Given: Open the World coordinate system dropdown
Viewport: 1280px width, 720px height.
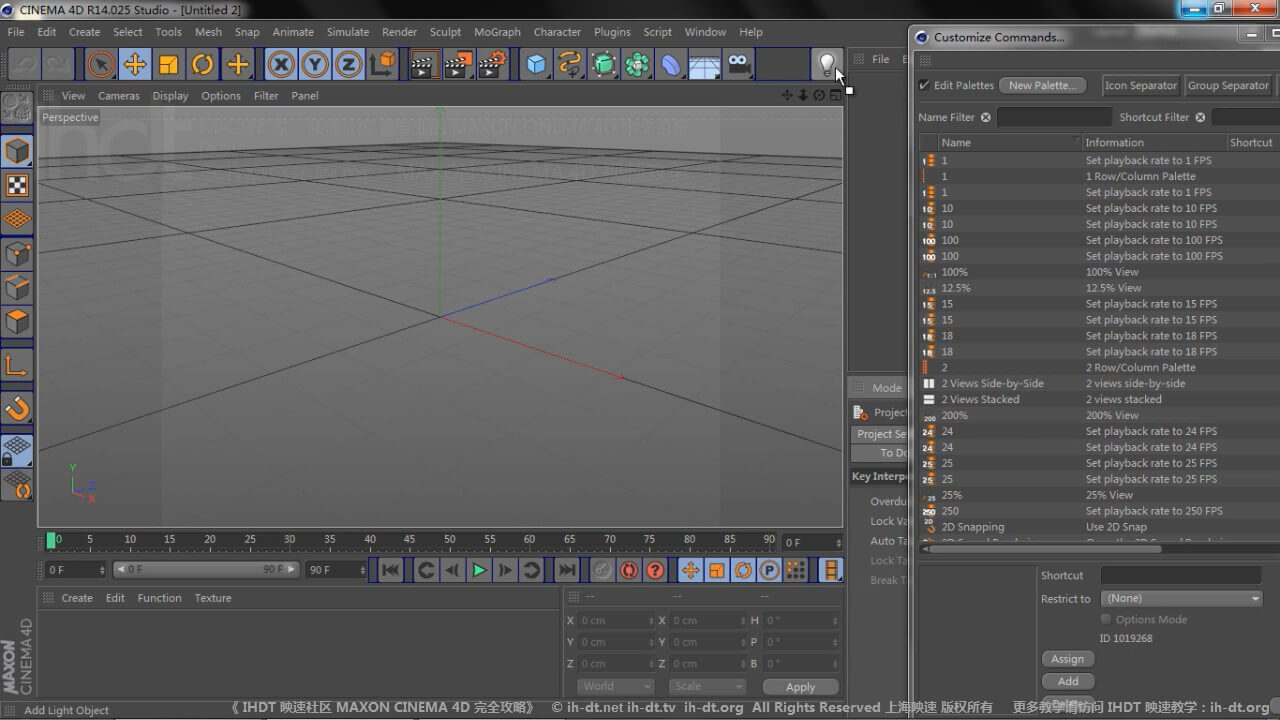Looking at the screenshot, I should [615, 687].
